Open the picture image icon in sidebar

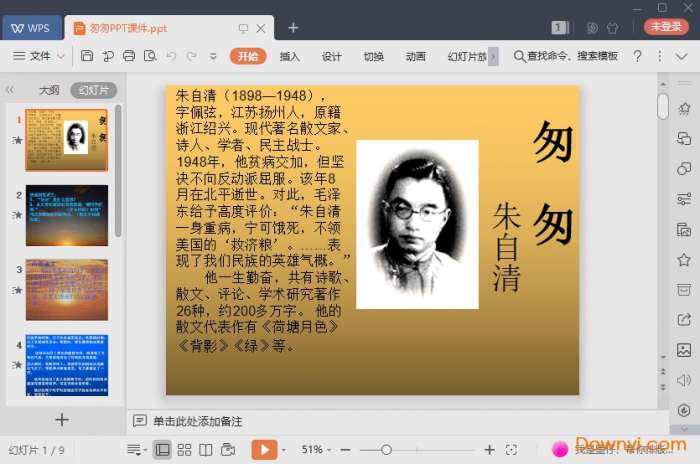684,350
